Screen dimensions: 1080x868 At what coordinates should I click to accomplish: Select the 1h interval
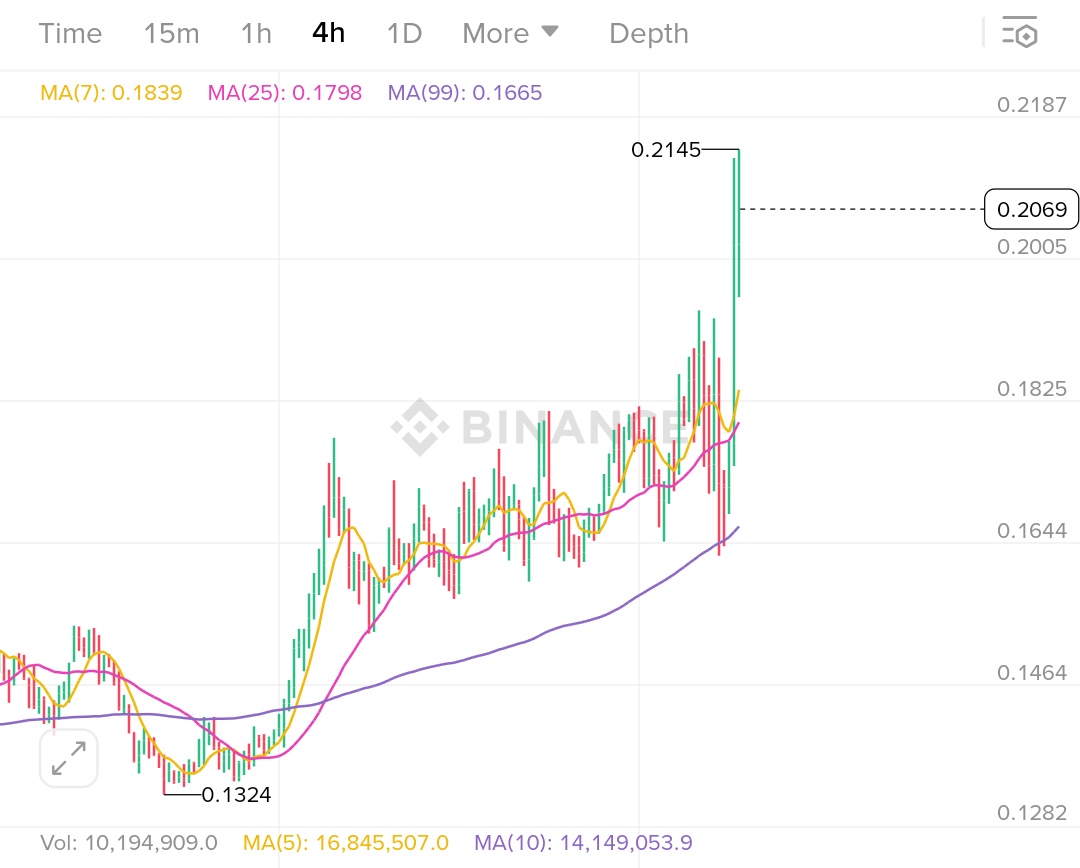256,33
